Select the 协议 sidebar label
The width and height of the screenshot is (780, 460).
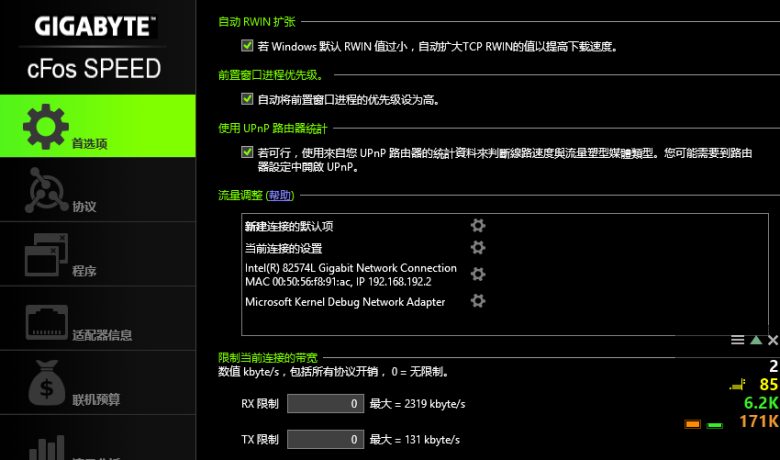(x=84, y=206)
